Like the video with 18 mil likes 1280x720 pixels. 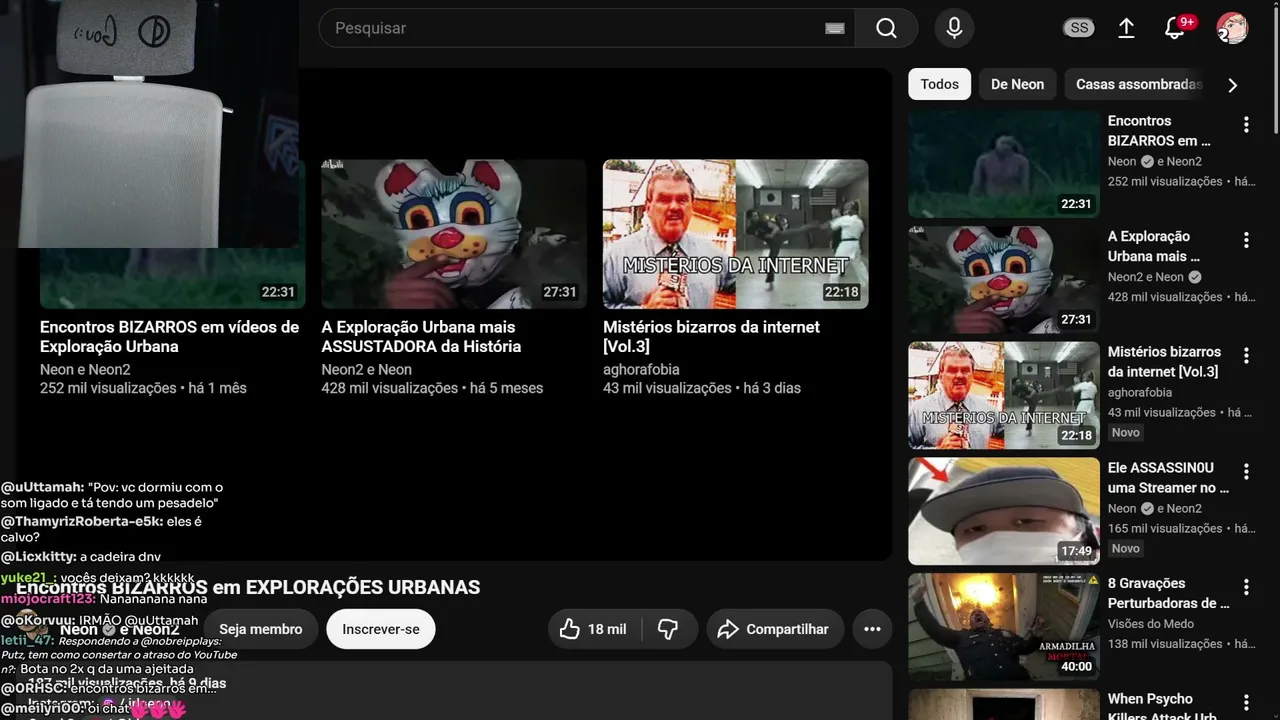[x=593, y=629]
